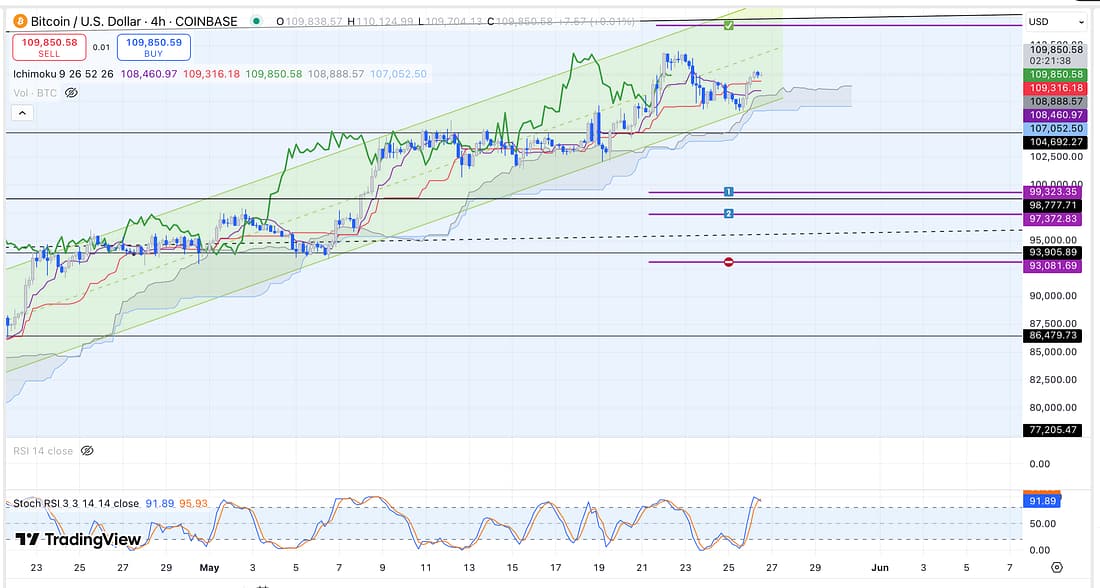Click gray 108,888.57 in the Ichimoku legend
The width and height of the screenshot is (1100, 588).
[x=336, y=74]
